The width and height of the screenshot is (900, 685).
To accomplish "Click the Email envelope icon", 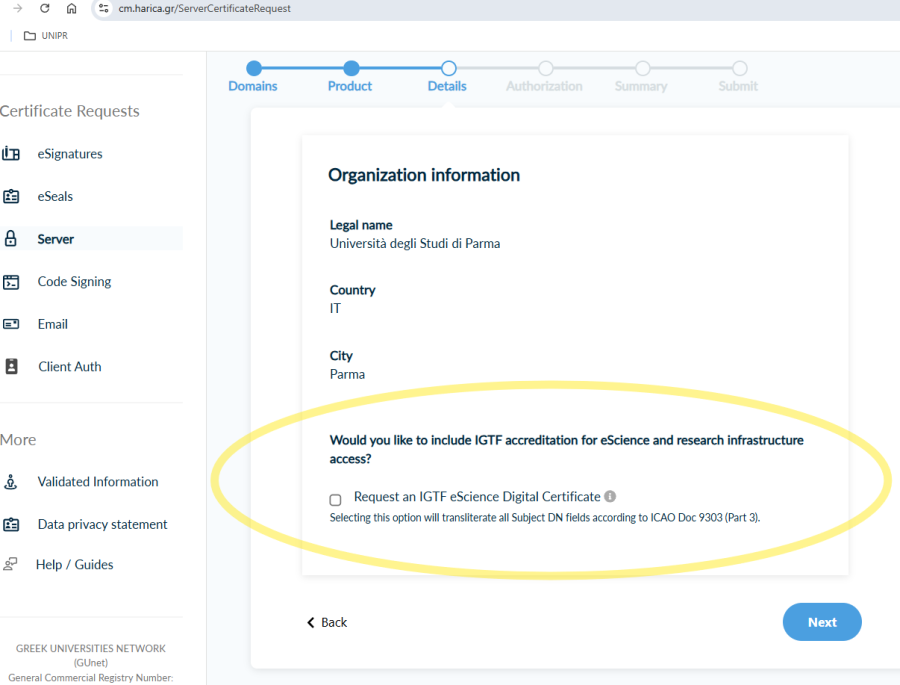I will click(11, 324).
